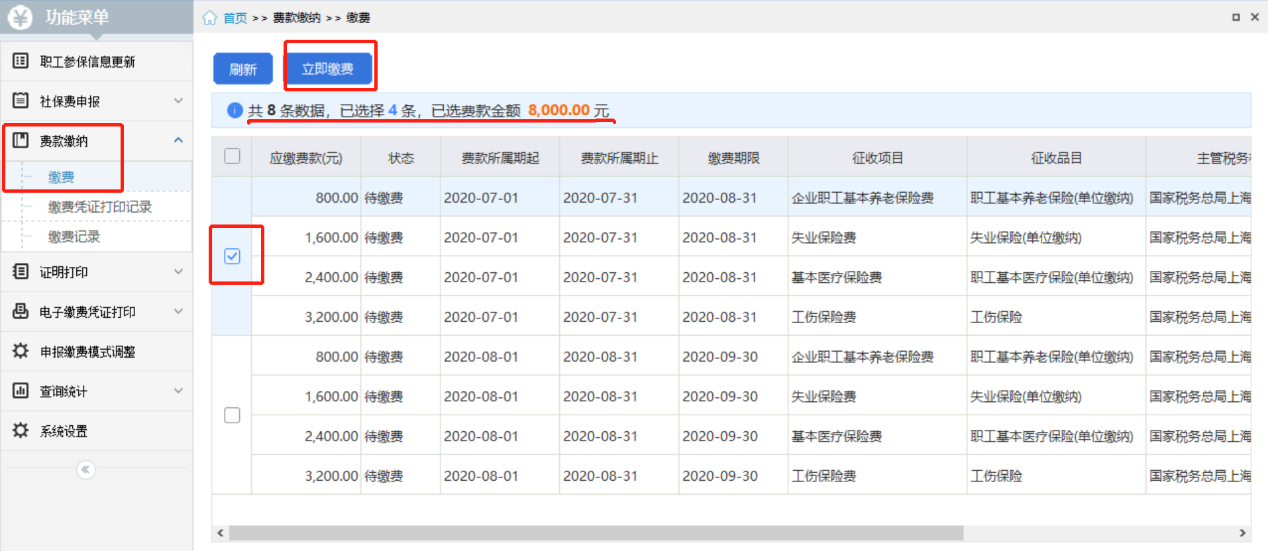Expand the 查询统计 menu chevron
Viewport: 1268px width, 551px height.
(178, 391)
